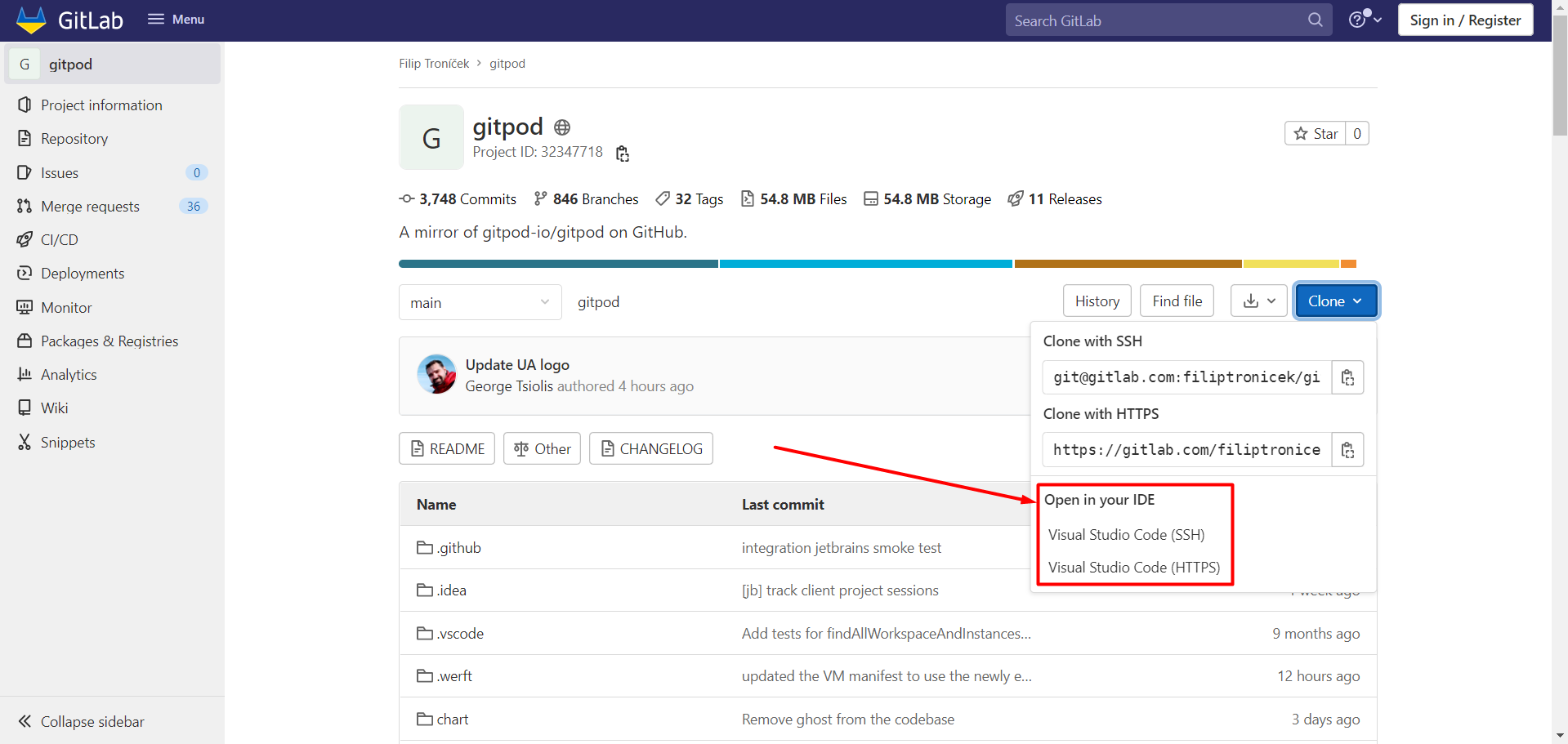Screen dimensions: 1568x744
Task: Open the download source code dropdown
Action: [1259, 301]
